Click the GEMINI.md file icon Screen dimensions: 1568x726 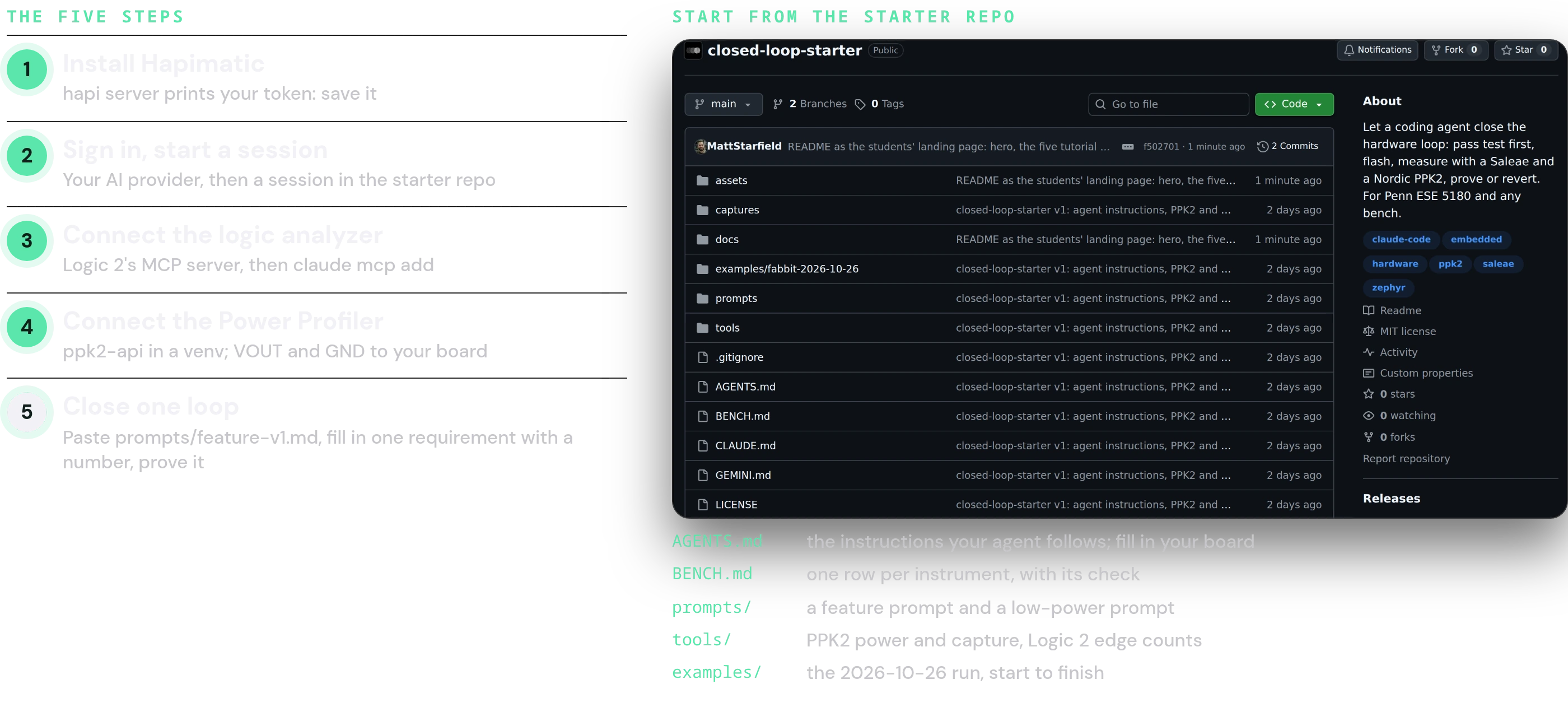(702, 475)
